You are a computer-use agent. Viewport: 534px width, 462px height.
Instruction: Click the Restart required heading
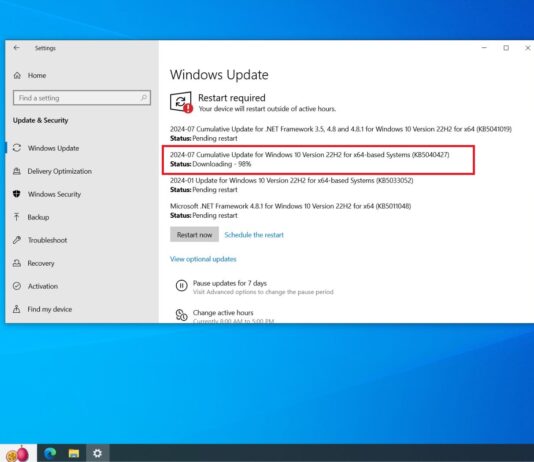coord(232,98)
